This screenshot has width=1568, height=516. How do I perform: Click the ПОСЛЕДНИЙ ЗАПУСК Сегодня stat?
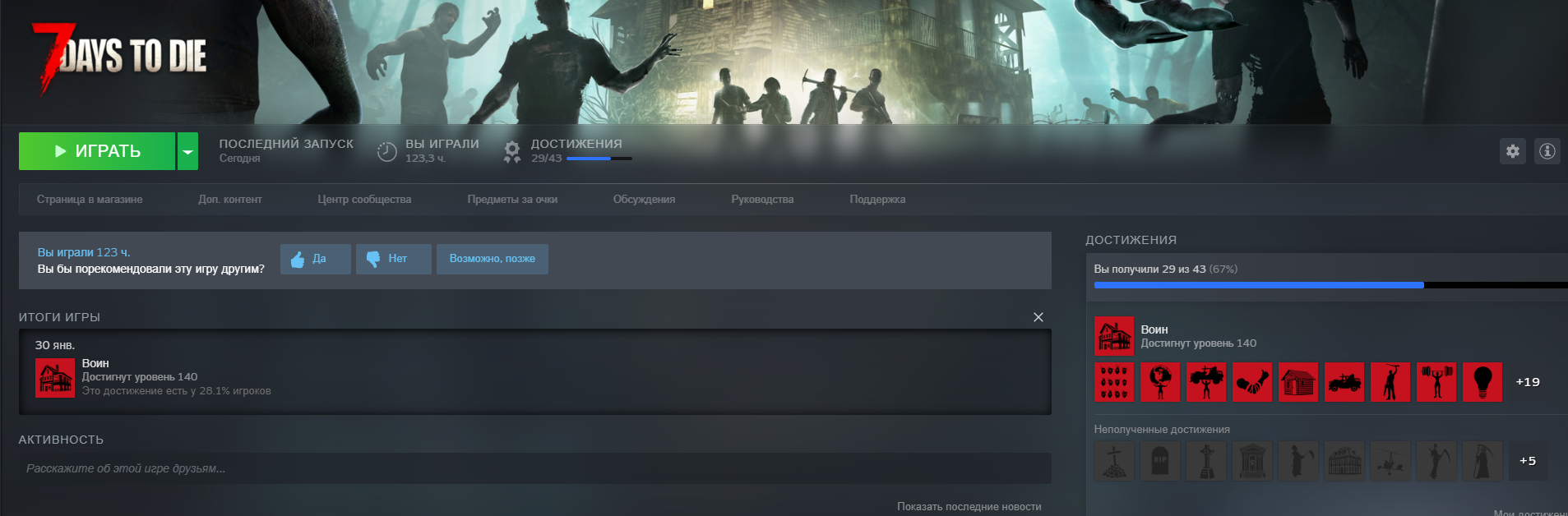coord(286,150)
